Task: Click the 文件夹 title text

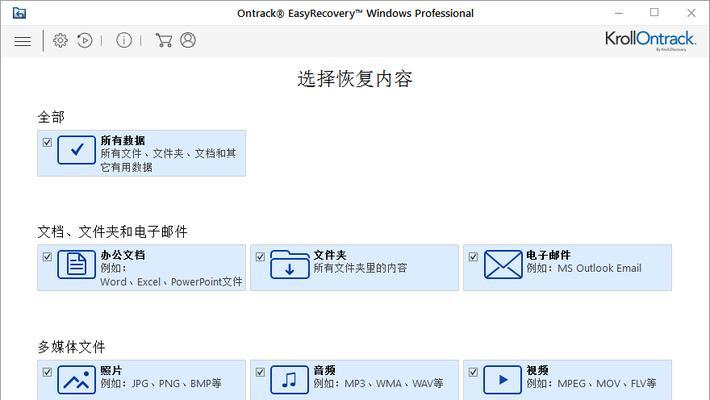Action: pyautogui.click(x=330, y=255)
